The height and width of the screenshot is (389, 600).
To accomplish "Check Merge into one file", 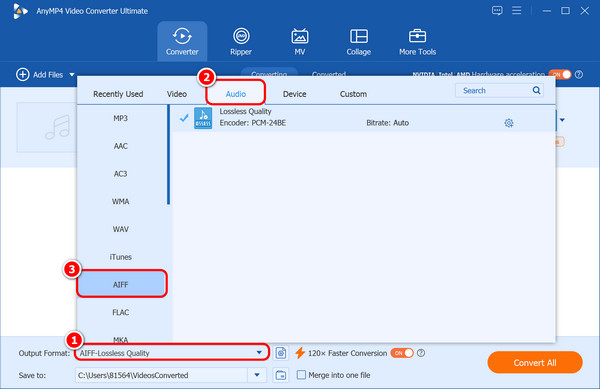I will coord(302,374).
